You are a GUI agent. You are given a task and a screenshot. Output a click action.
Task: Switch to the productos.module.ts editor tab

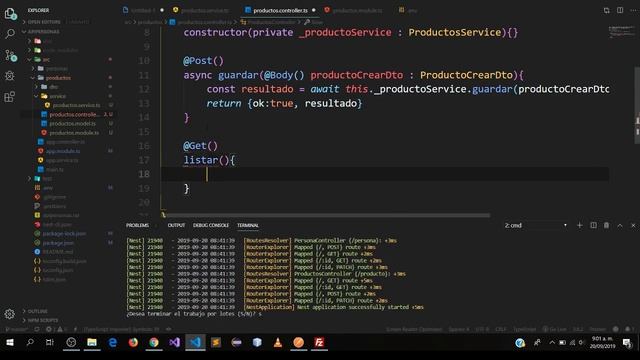[x=355, y=10]
